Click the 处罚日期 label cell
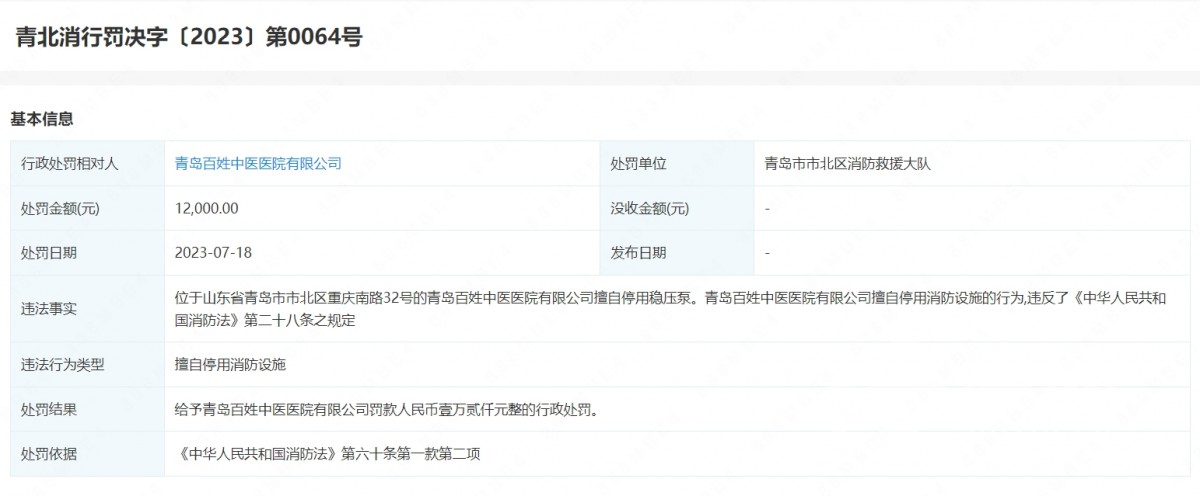This screenshot has width=1200, height=496. [49, 253]
